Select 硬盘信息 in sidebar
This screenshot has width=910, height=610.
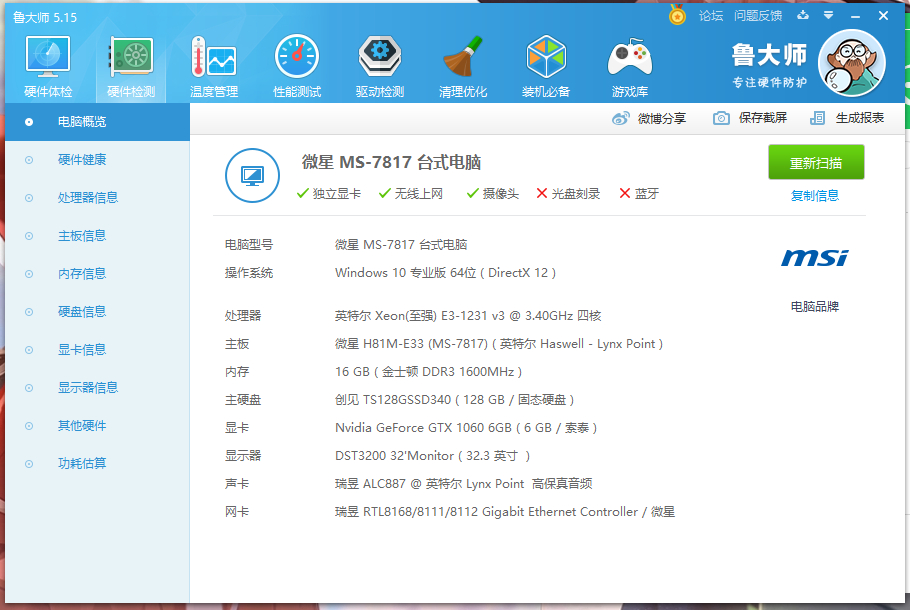(x=98, y=312)
